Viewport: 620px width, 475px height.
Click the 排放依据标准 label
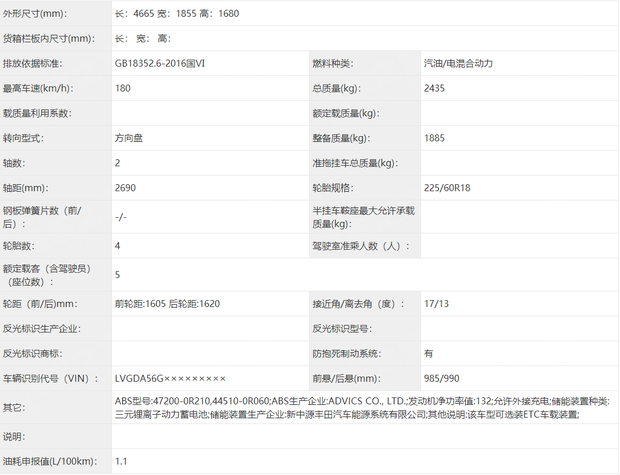tap(32, 64)
